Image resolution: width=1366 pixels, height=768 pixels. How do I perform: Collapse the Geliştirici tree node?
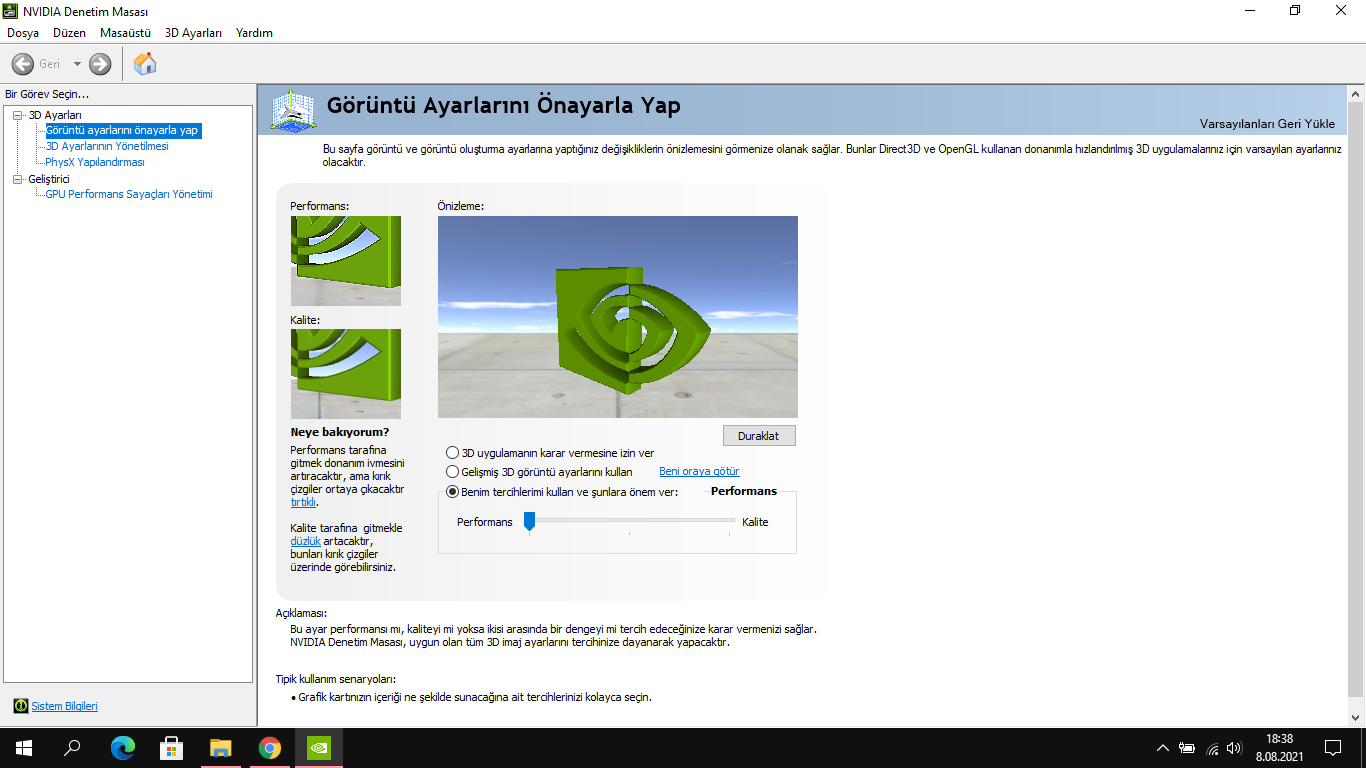pos(18,179)
